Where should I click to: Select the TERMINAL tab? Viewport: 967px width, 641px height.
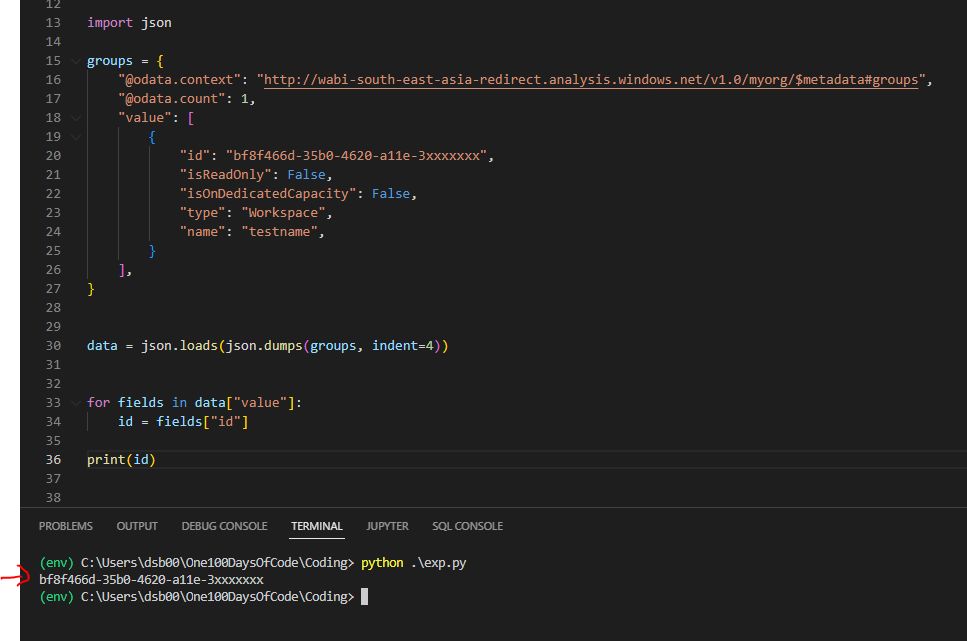tap(316, 526)
